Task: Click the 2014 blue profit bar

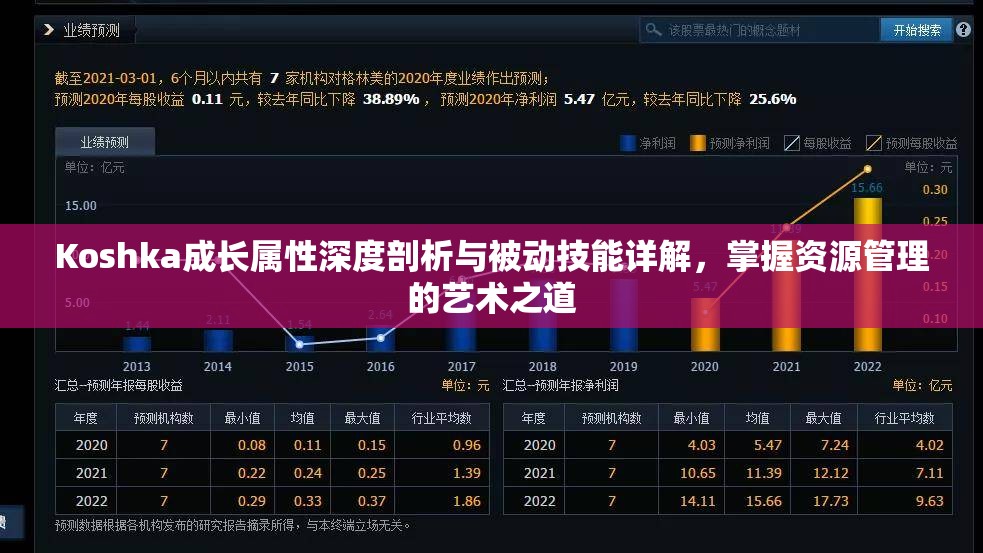Action: (x=218, y=340)
